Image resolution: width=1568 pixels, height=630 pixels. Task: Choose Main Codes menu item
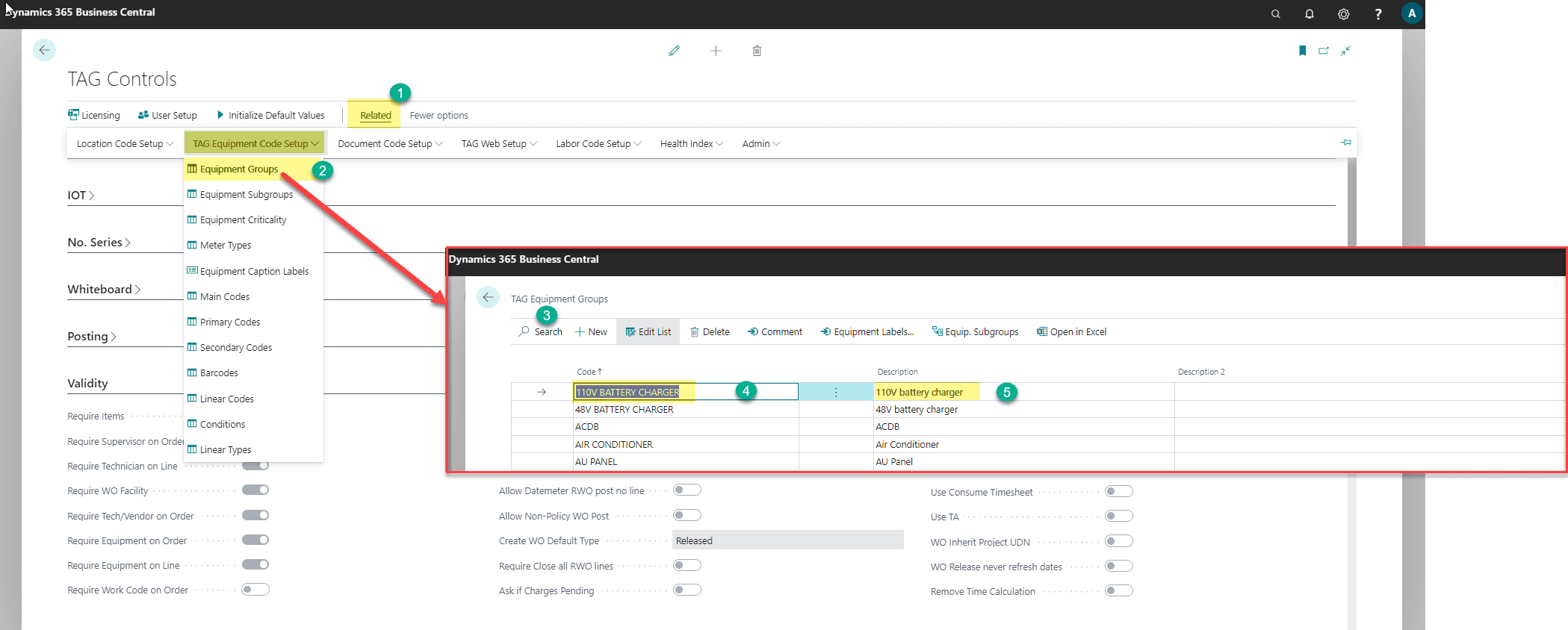pyautogui.click(x=253, y=296)
